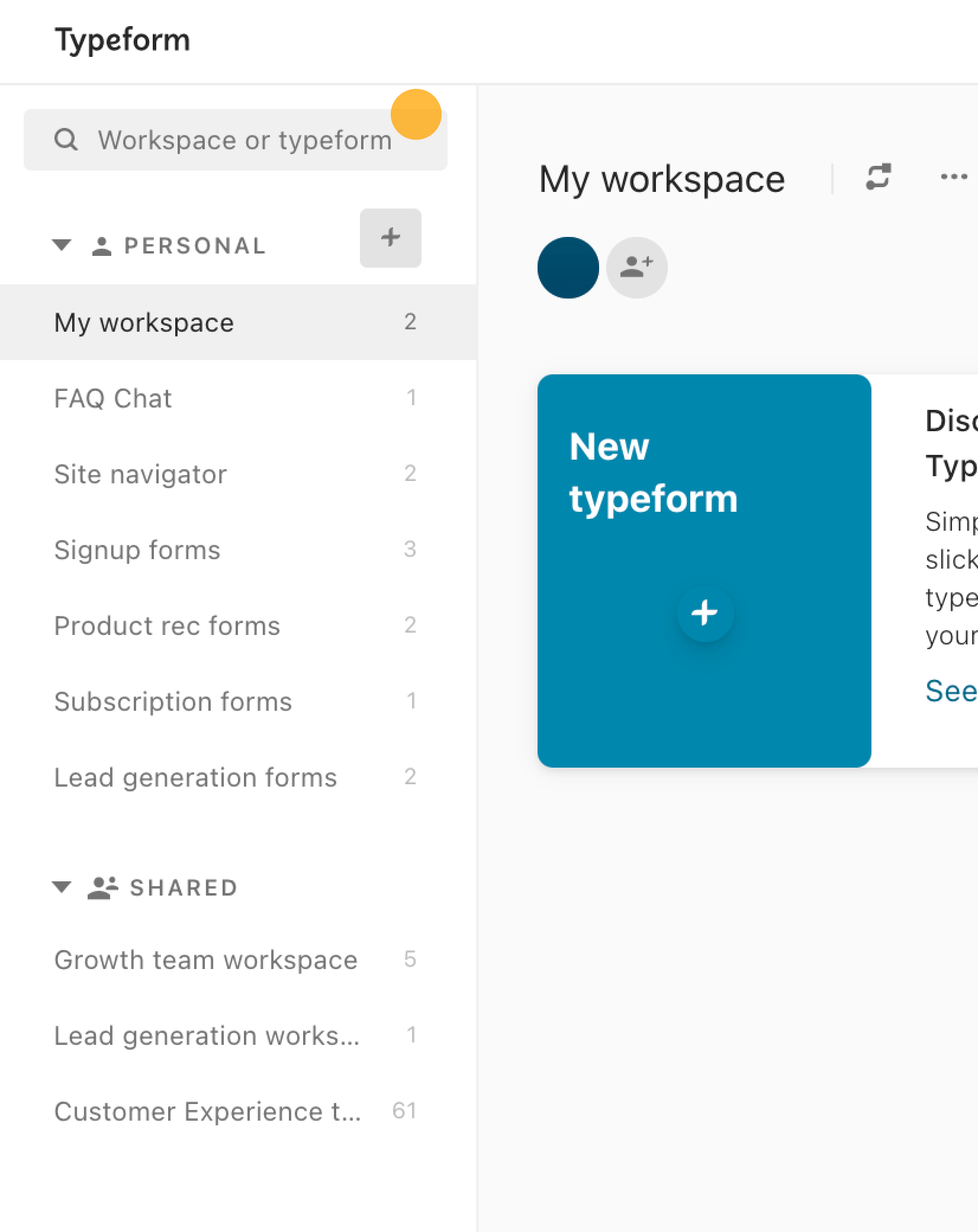978x1232 pixels.
Task: Open the FAQ Chat workspace
Action: coord(238,398)
